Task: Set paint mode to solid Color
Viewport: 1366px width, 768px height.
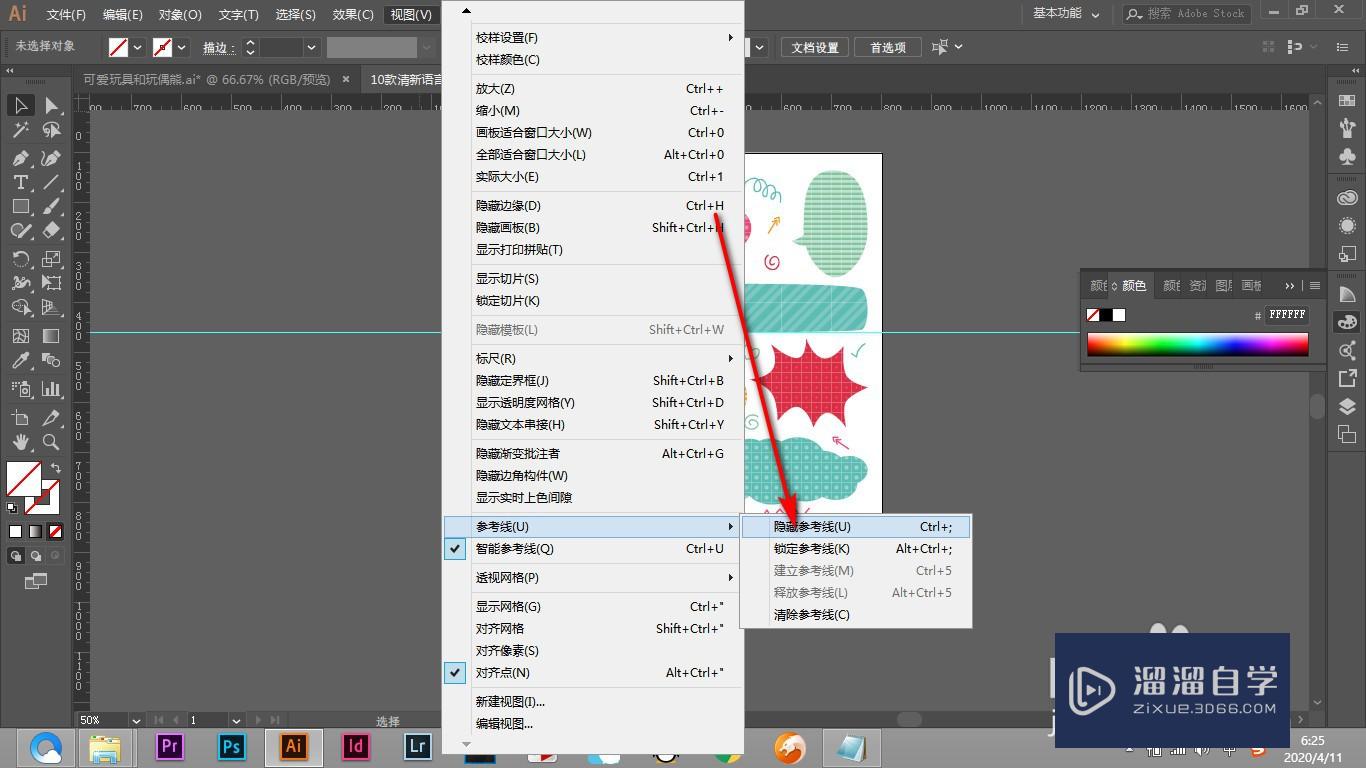Action: 16,532
